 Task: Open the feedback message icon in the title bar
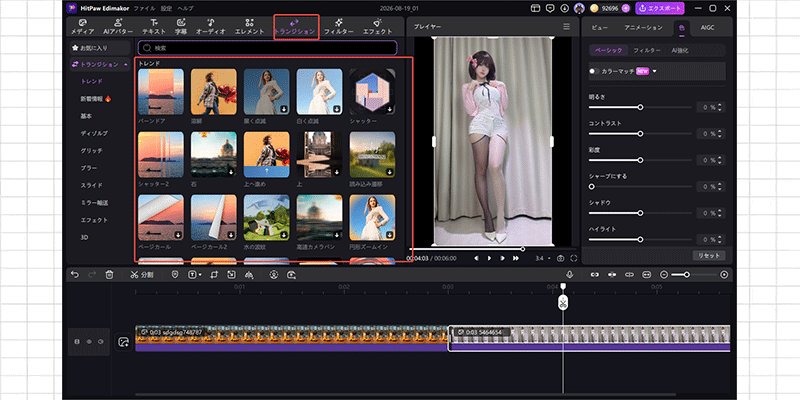click(550, 8)
